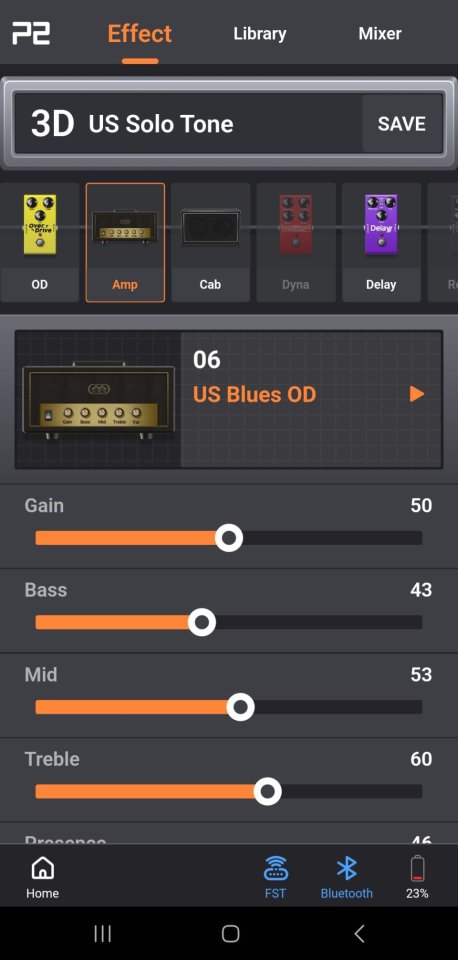This screenshot has height=960, width=458.
Task: Switch to the Mixer tab
Action: pos(380,34)
